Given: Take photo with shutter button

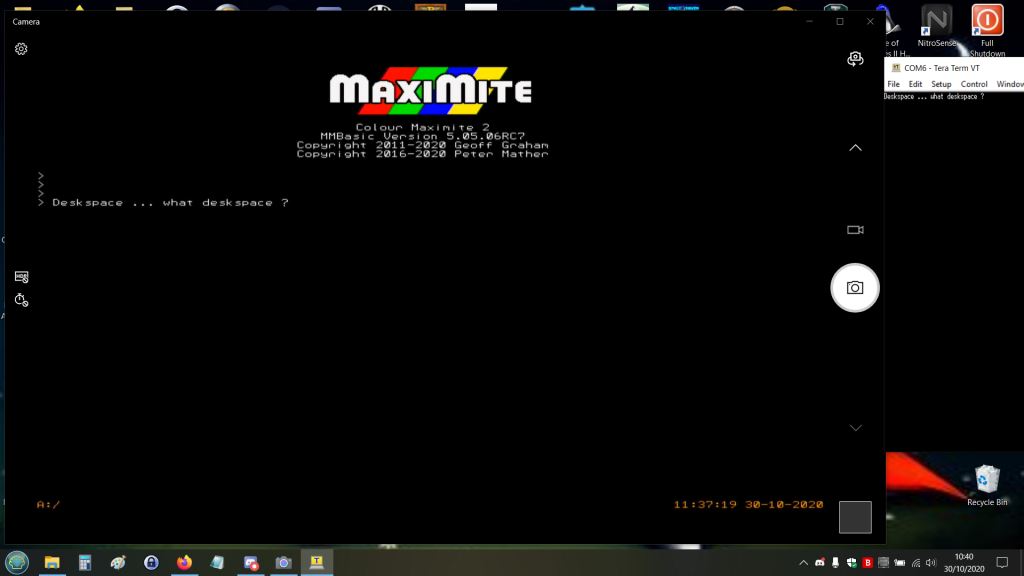Looking at the screenshot, I should pyautogui.click(x=855, y=288).
